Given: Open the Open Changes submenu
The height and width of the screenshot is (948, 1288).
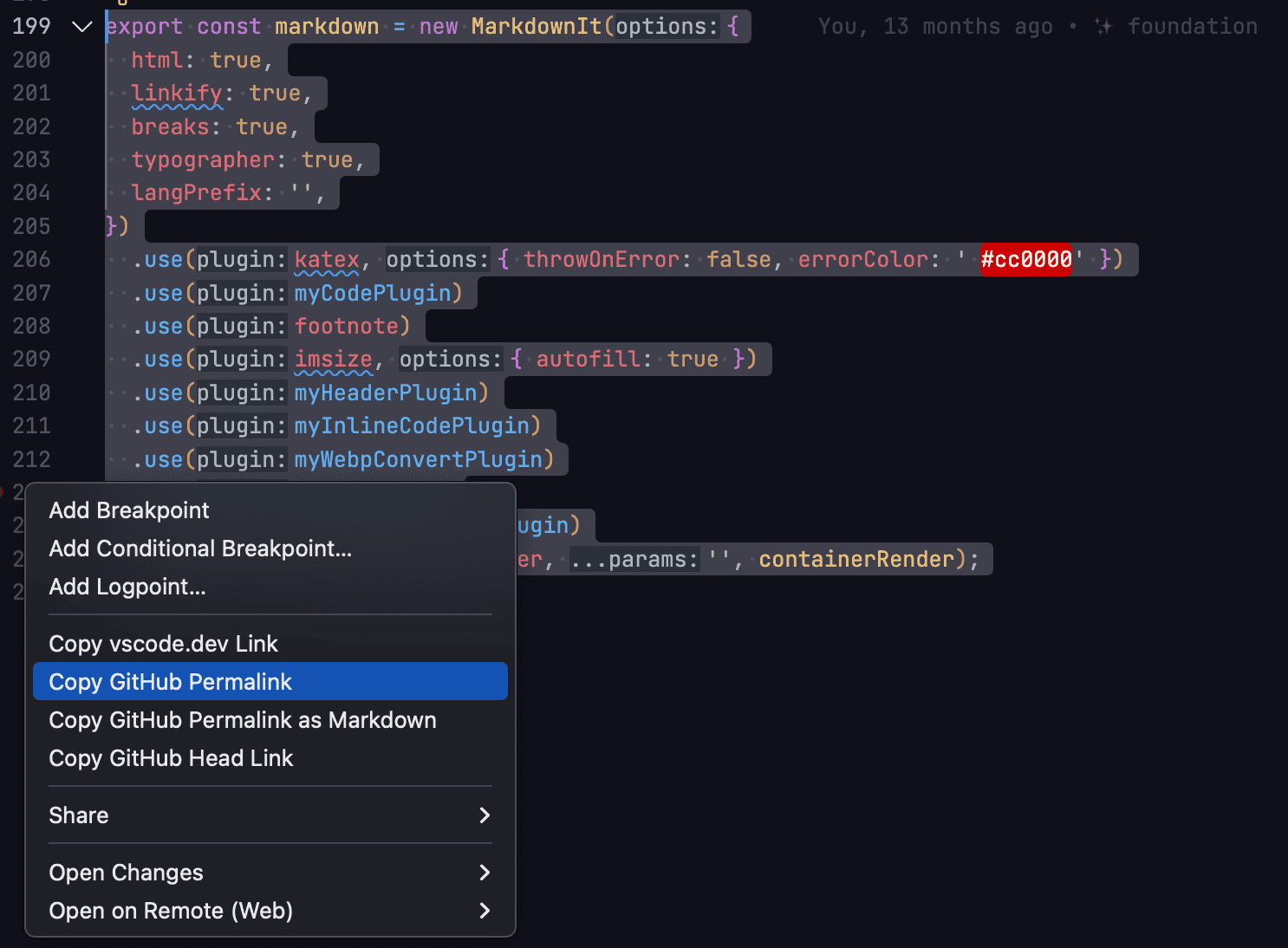Looking at the screenshot, I should (485, 873).
